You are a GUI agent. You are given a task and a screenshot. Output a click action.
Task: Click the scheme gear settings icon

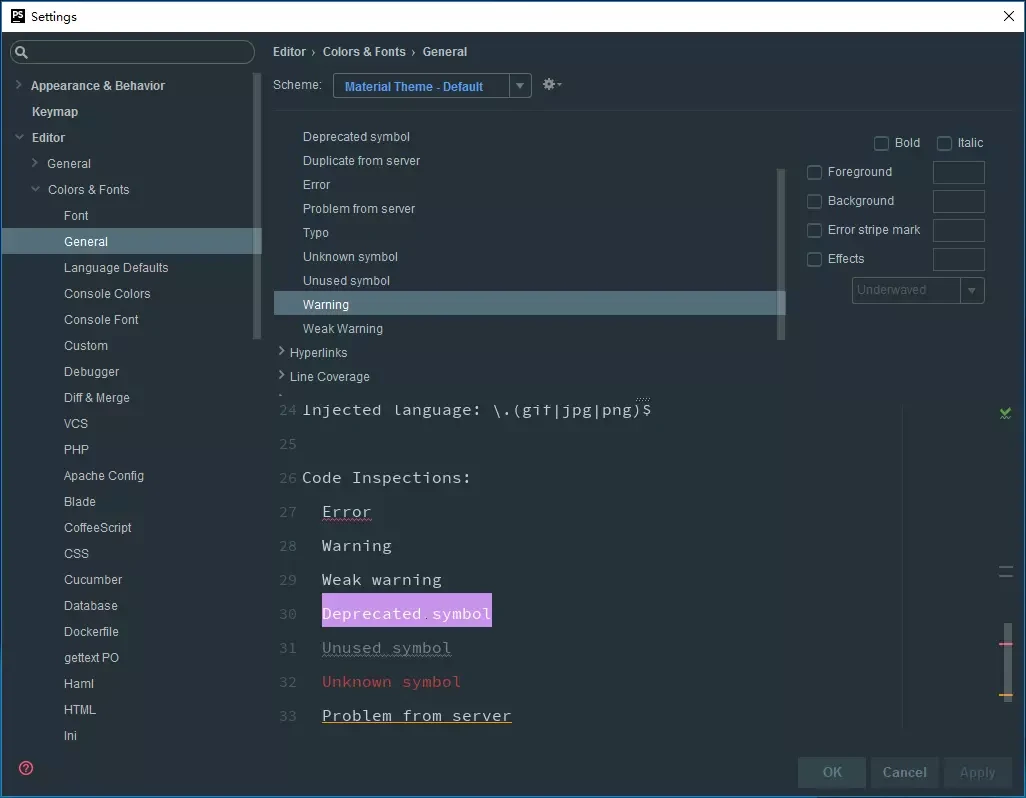click(551, 85)
